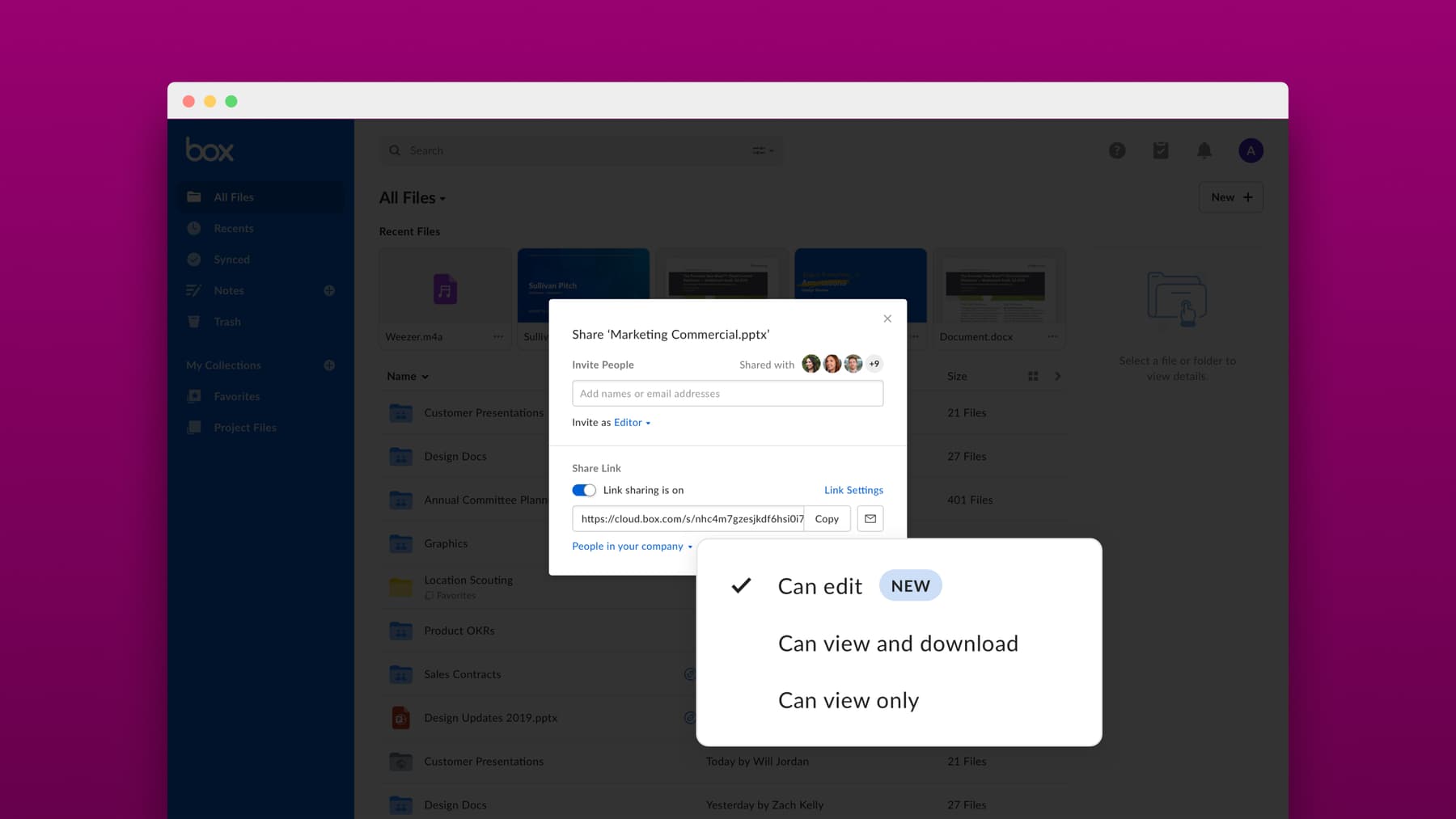Select the Can view only option
The image size is (1456, 819).
(848, 700)
